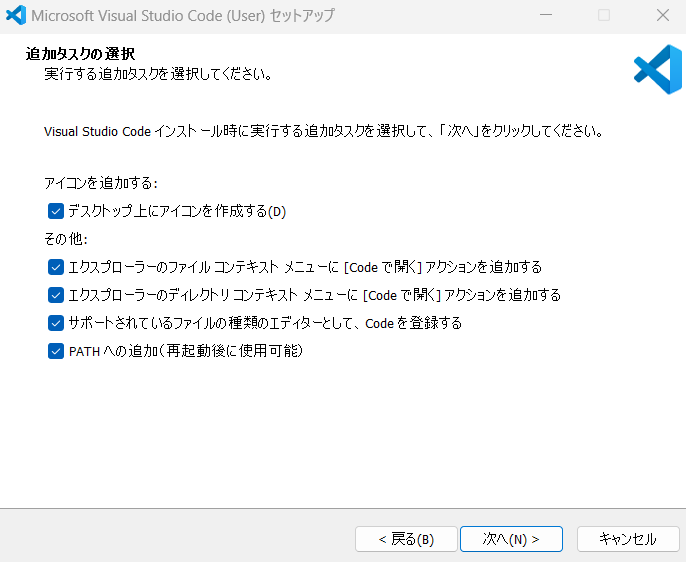Click the 実行する追加タスクを選択してください text
Screen dimensions: 686x562
click(x=158, y=74)
